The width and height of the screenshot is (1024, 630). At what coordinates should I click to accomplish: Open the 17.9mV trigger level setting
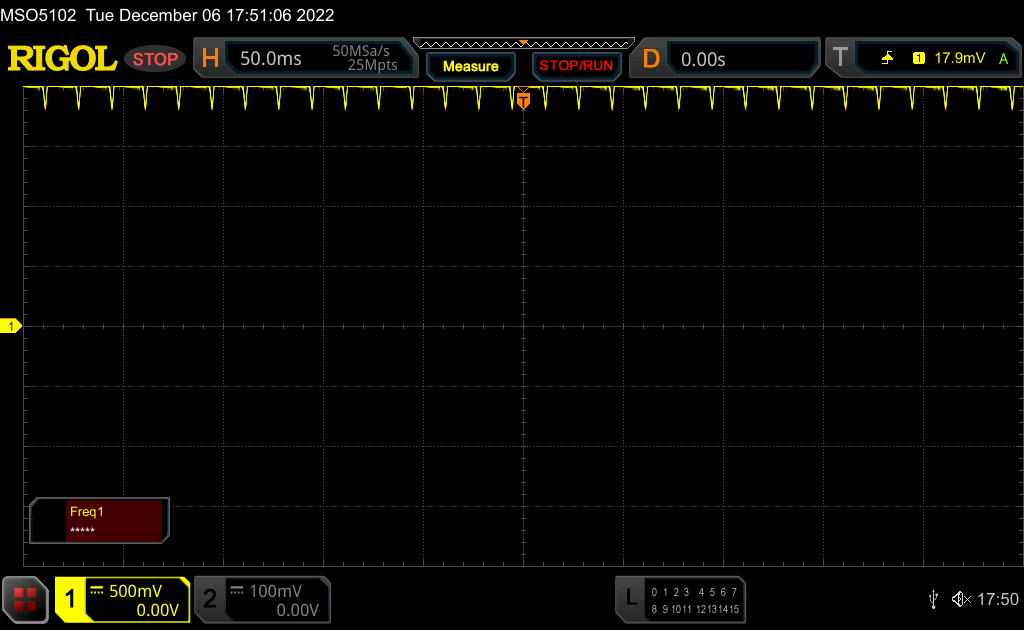958,59
